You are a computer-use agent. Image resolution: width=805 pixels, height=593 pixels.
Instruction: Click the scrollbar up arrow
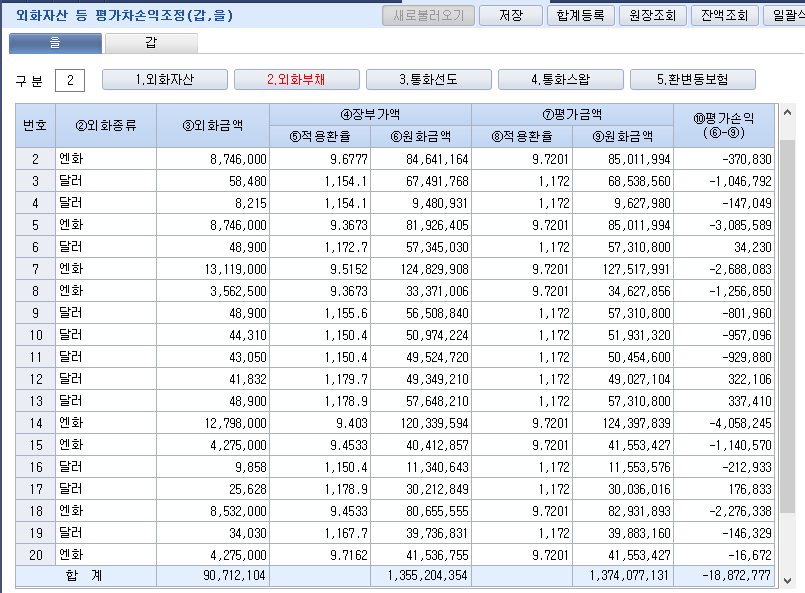(x=787, y=112)
